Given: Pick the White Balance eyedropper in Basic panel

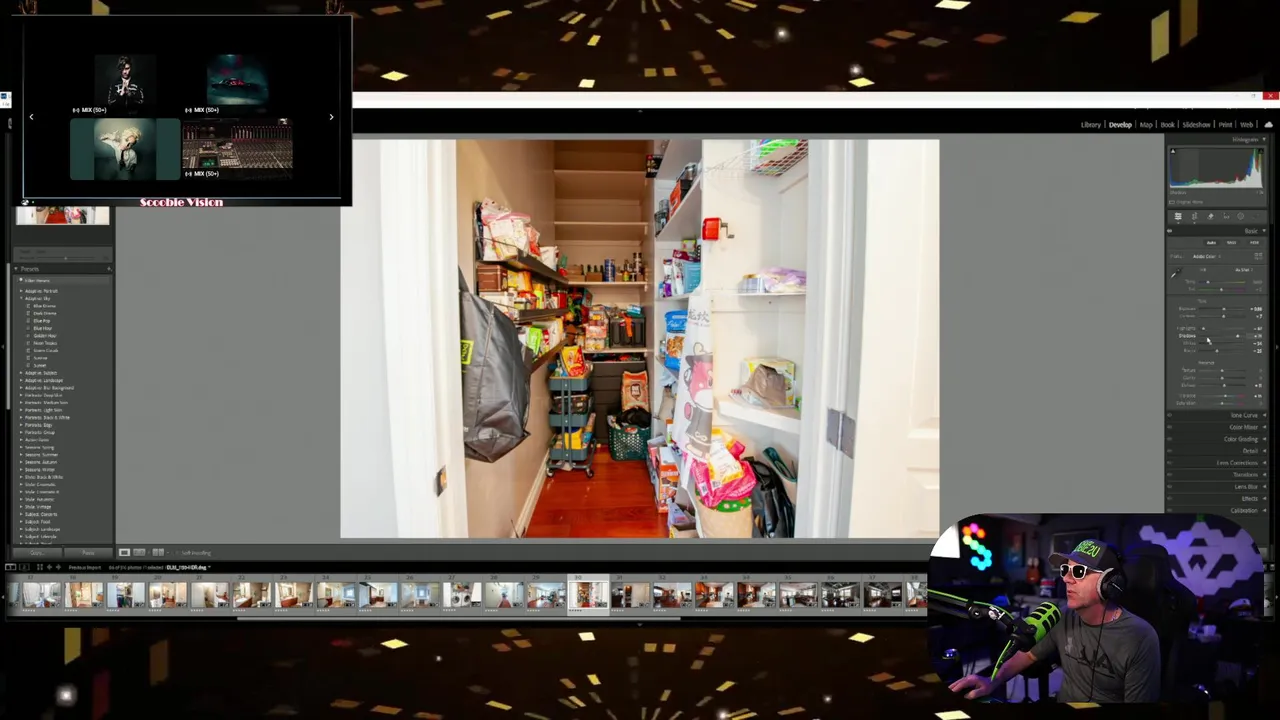Looking at the screenshot, I should [1176, 273].
